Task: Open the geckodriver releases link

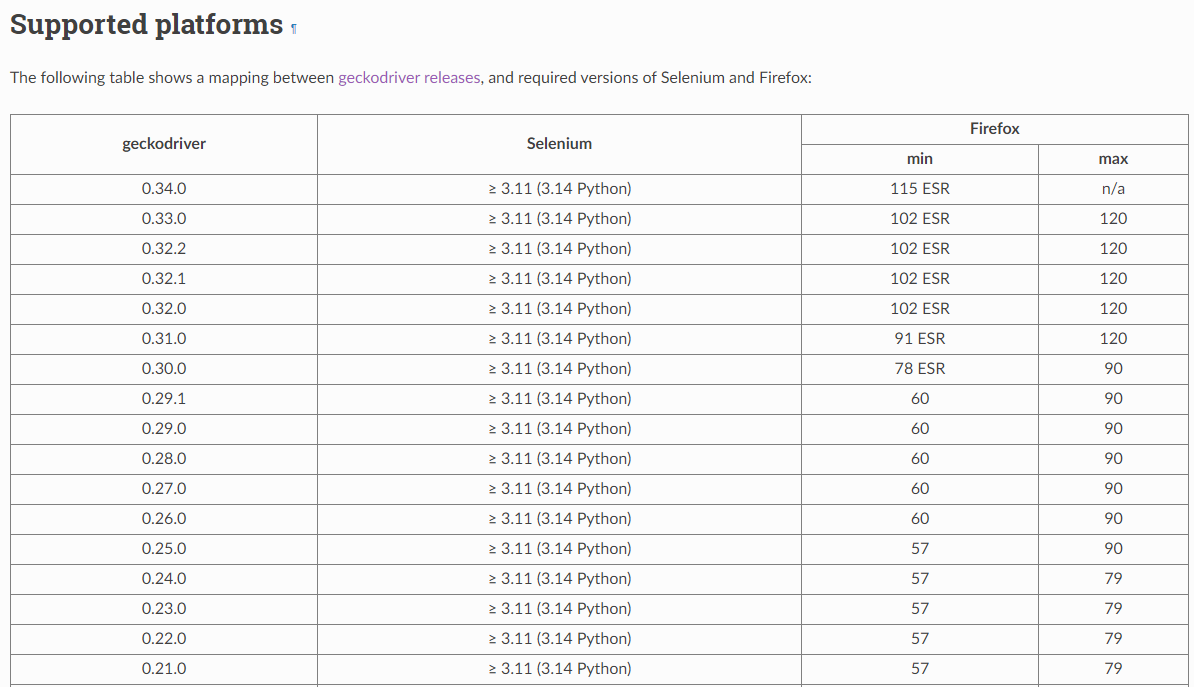Action: [409, 78]
